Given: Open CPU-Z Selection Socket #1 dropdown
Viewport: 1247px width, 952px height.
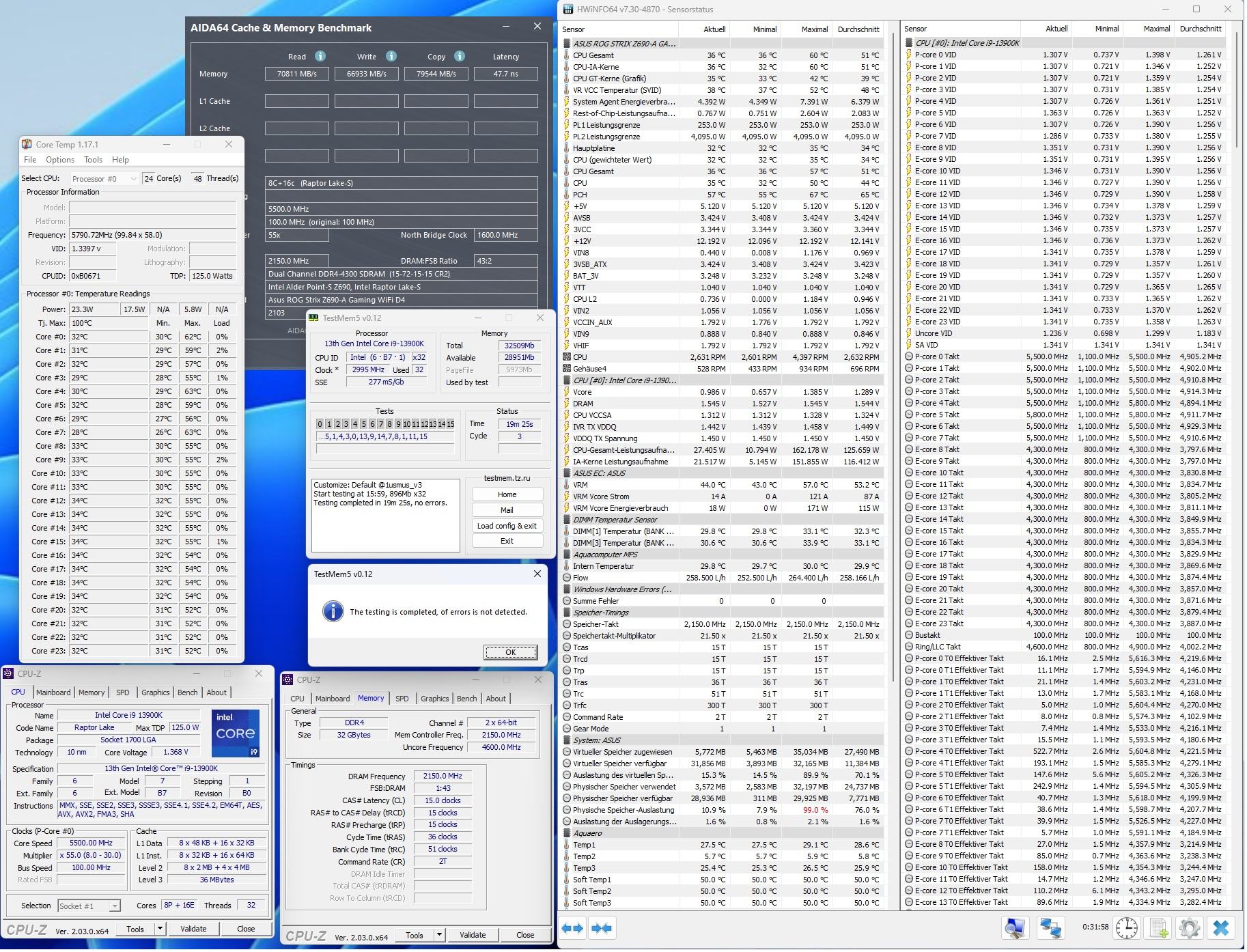Looking at the screenshot, I should [x=89, y=906].
